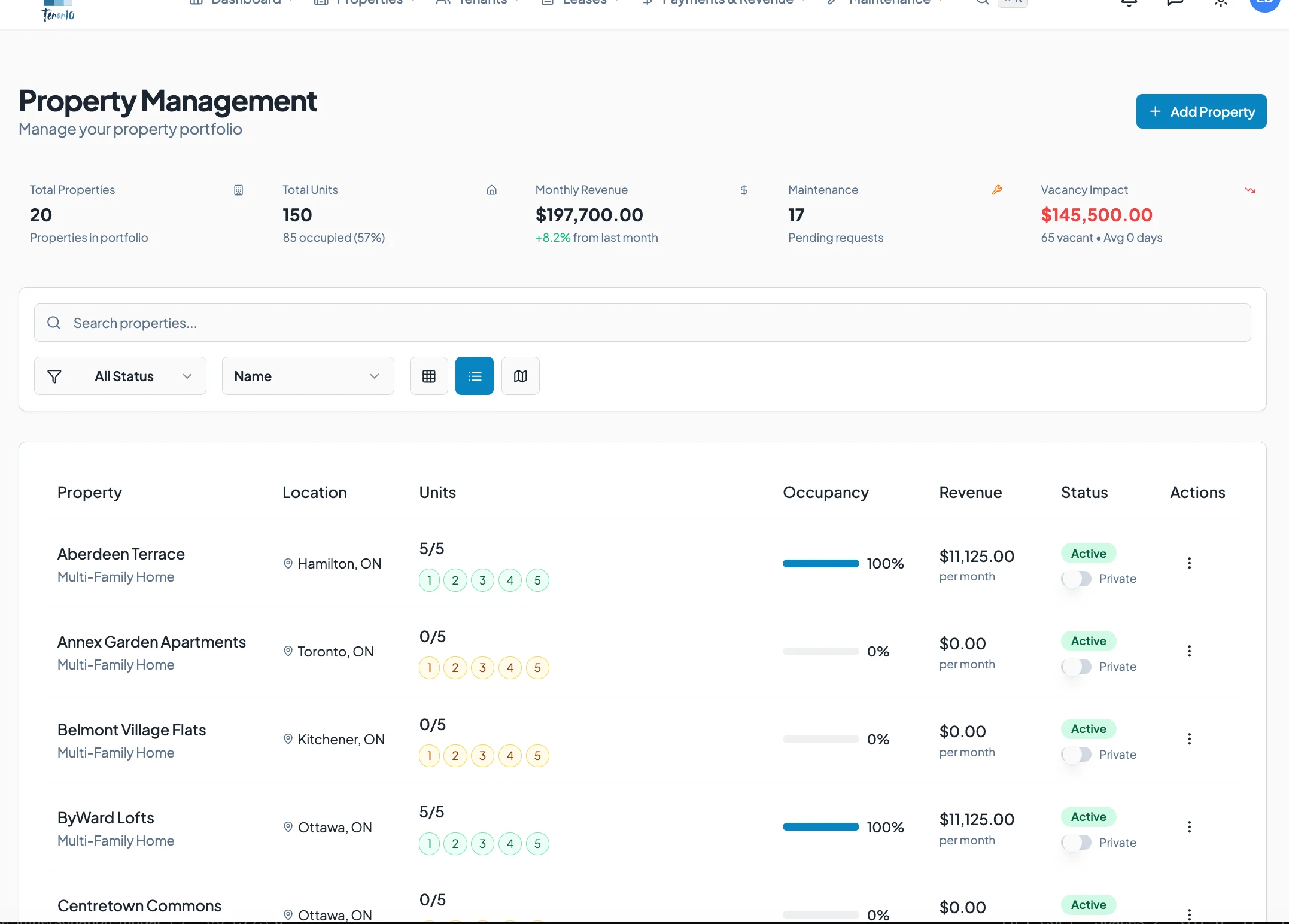The image size is (1289, 924).
Task: Click the house icon on Total Units card
Action: [491, 190]
